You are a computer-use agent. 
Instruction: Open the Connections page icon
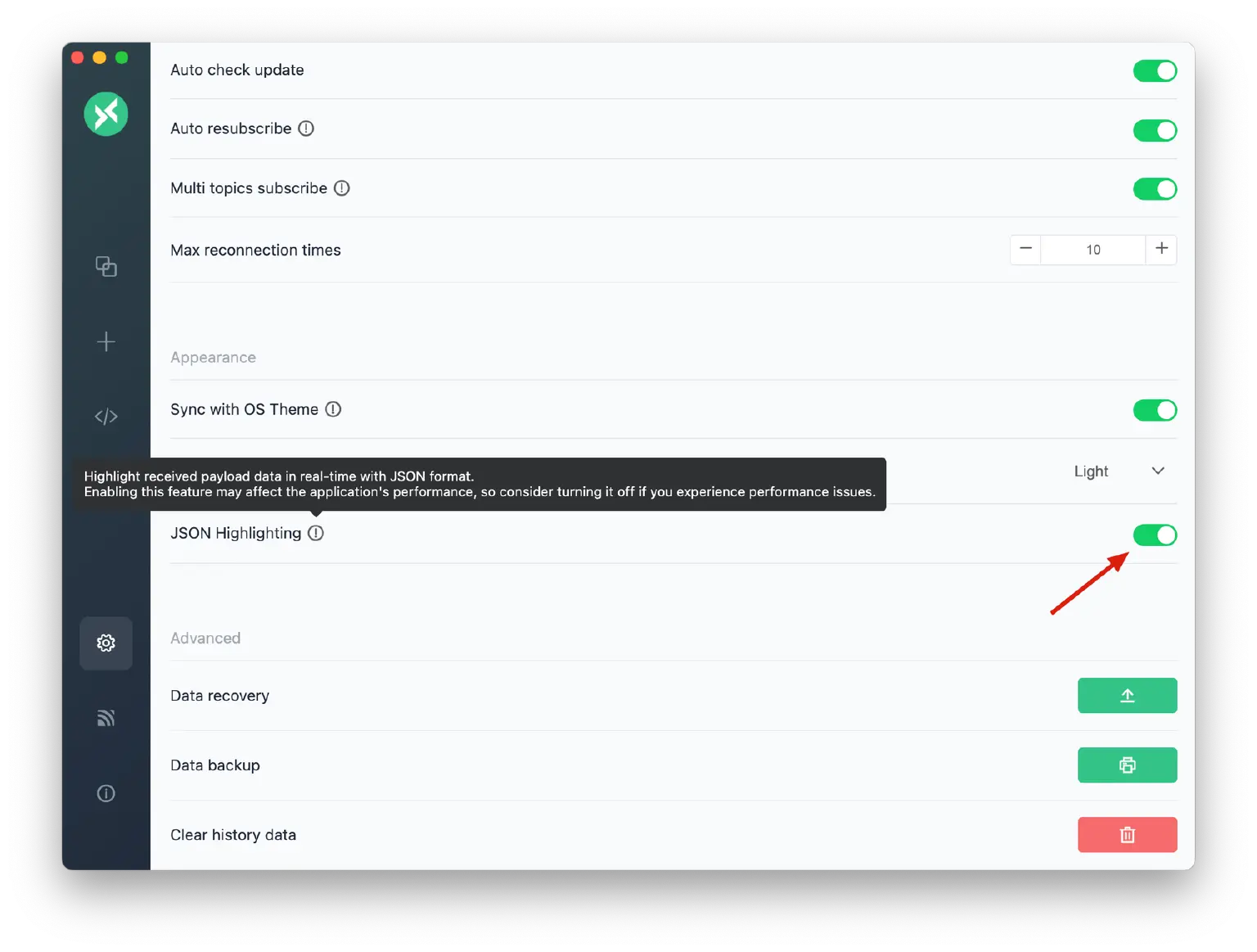[106, 267]
